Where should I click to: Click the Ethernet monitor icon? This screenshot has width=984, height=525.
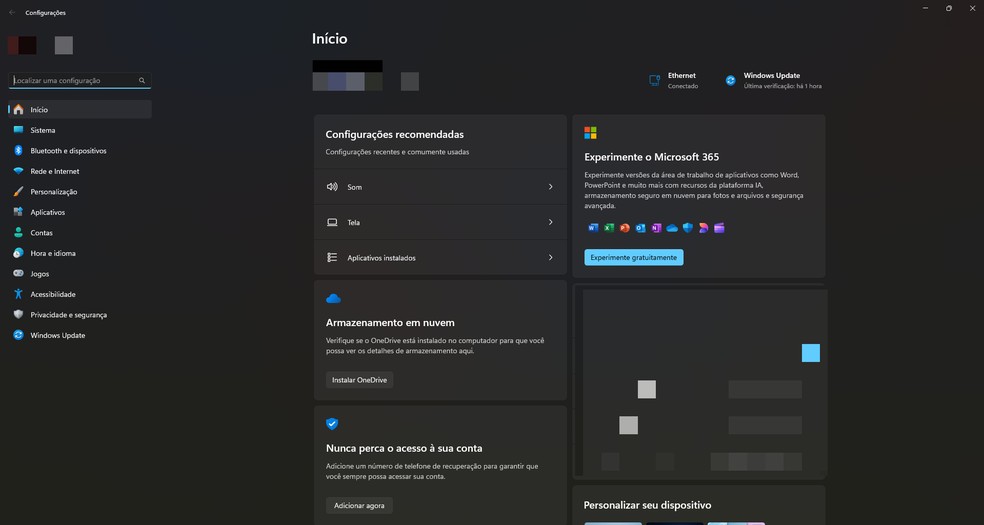[x=655, y=80]
